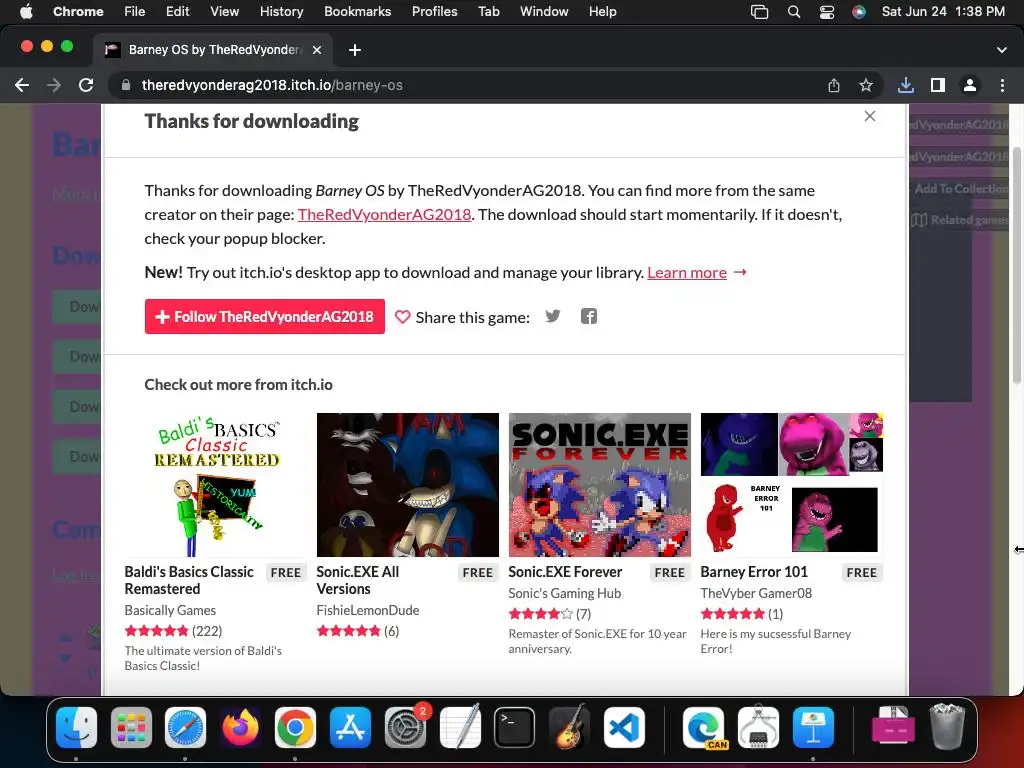Open the Chrome profile icon
Image resolution: width=1024 pixels, height=768 pixels.
(970, 85)
